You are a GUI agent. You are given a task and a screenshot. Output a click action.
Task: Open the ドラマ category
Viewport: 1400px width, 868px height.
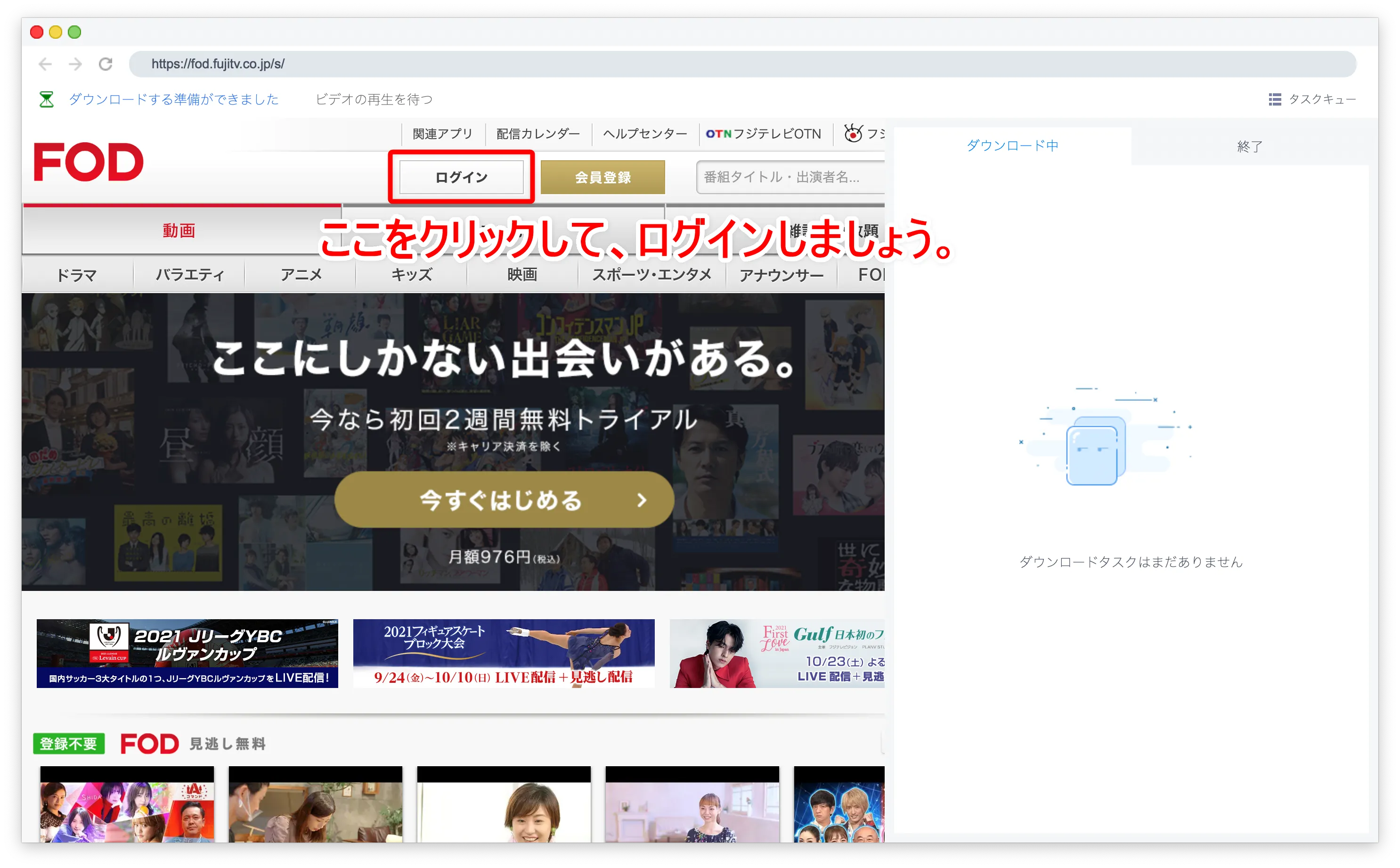(x=77, y=275)
